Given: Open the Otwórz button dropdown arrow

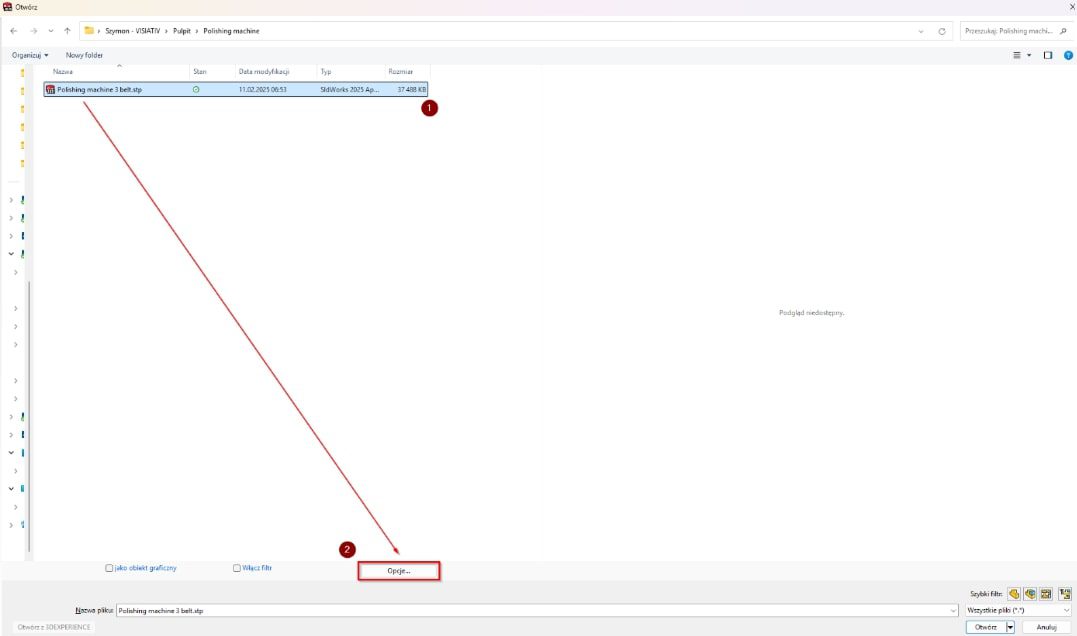Looking at the screenshot, I should (x=1010, y=627).
